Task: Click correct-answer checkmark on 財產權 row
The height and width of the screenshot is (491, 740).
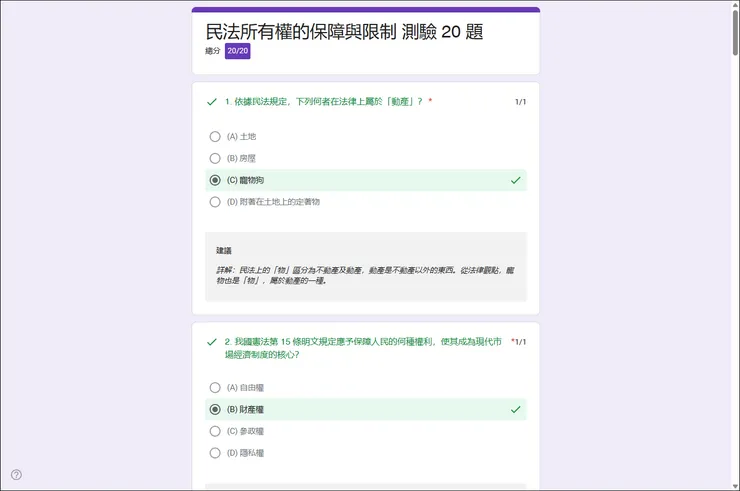Action: point(515,409)
